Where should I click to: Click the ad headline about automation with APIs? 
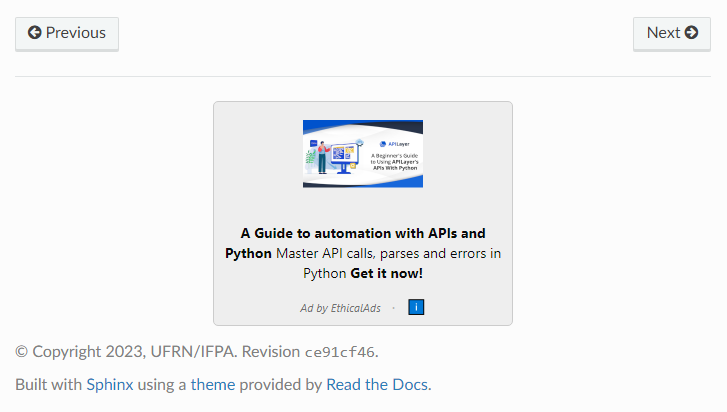[355, 243]
